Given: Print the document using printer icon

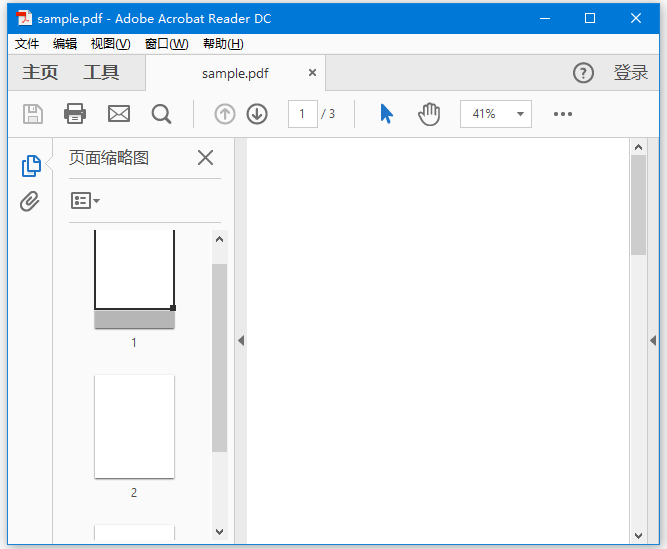Looking at the screenshot, I should 75,114.
